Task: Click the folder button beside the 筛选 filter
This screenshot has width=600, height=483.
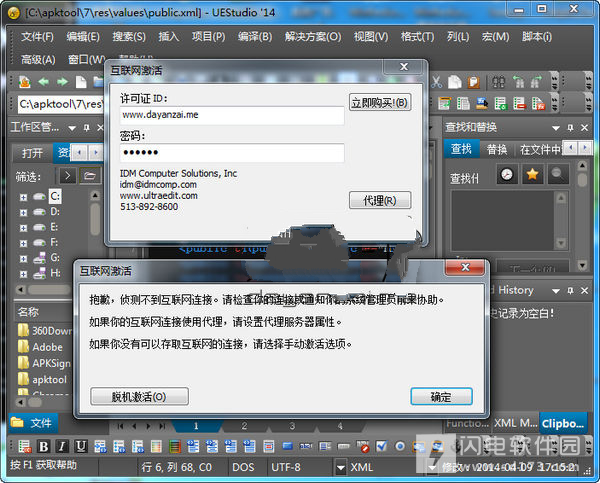Action: tap(90, 176)
